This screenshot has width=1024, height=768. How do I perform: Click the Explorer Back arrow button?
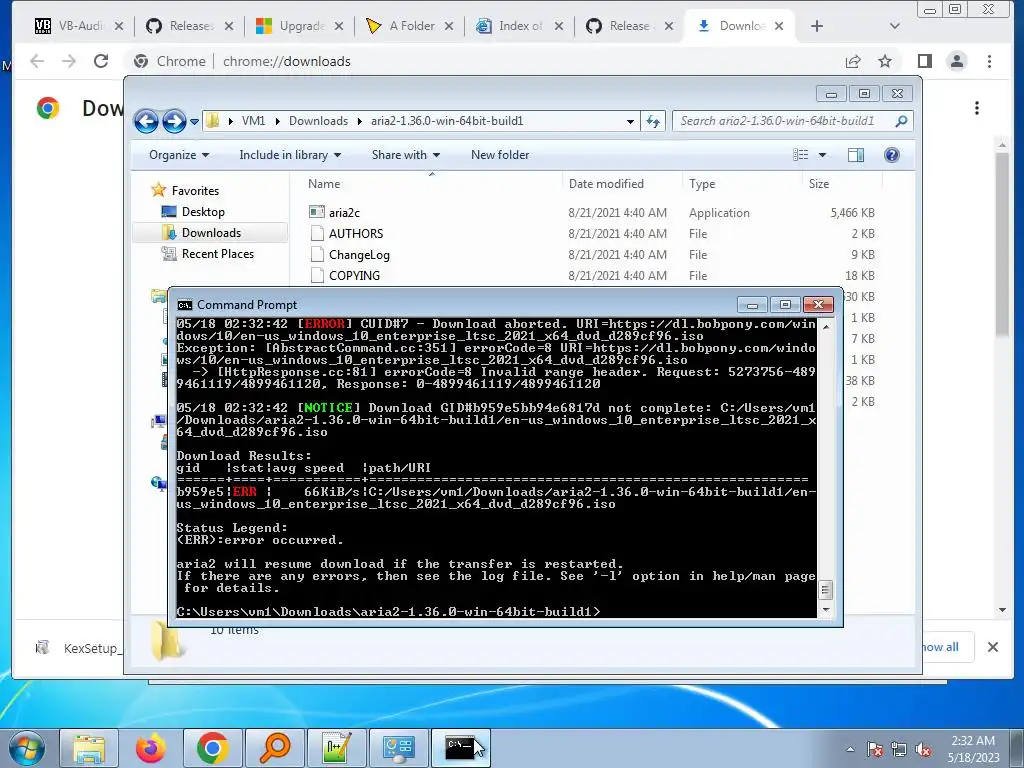click(146, 121)
